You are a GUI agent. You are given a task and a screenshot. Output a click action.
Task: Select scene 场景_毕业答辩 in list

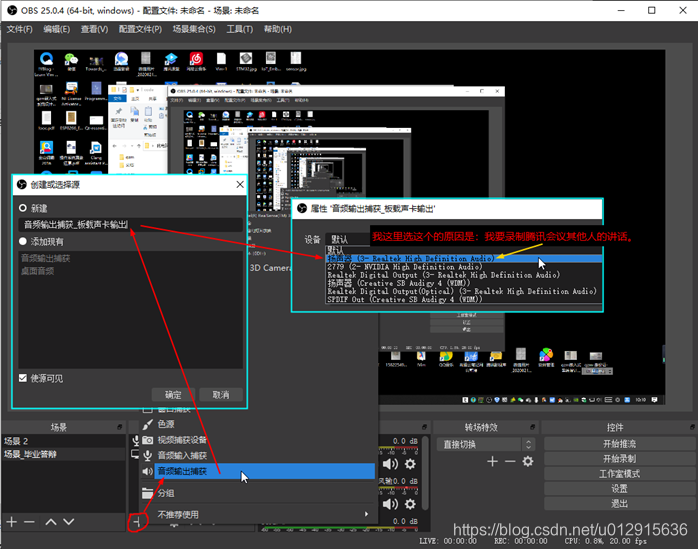pyautogui.click(x=63, y=454)
